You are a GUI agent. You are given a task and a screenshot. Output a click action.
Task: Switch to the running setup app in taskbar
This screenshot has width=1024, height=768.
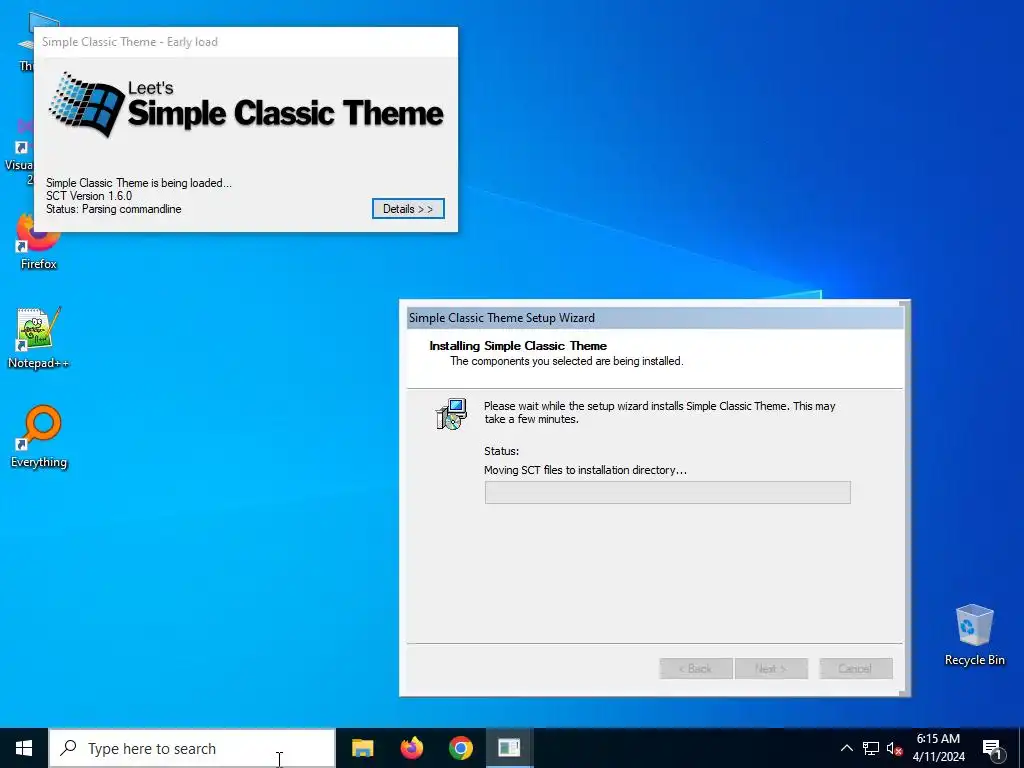tap(509, 748)
